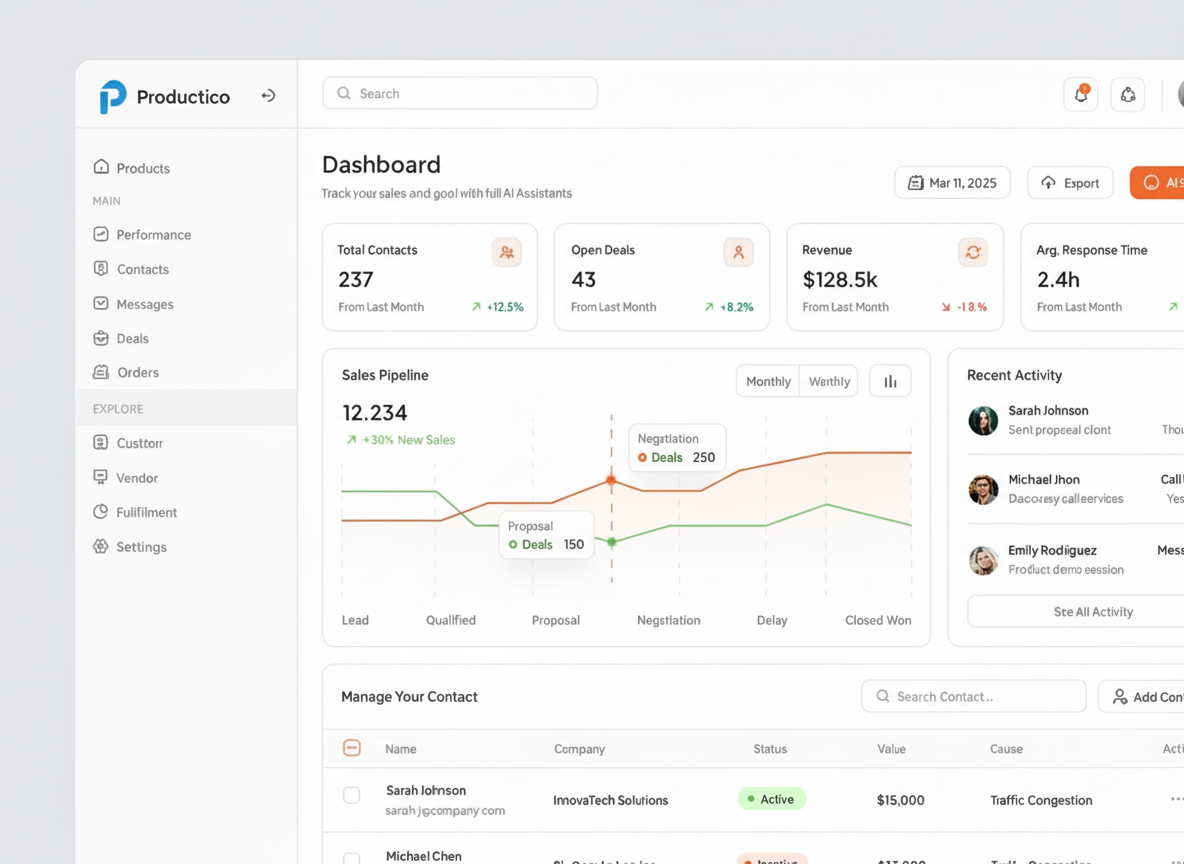Screen dimensions: 1184x864
Task: Switch to the Monthly tab
Action: pyautogui.click(x=768, y=381)
